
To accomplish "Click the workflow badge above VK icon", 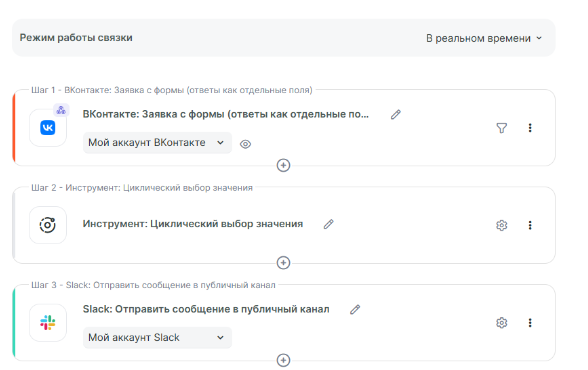I will [x=61, y=110].
